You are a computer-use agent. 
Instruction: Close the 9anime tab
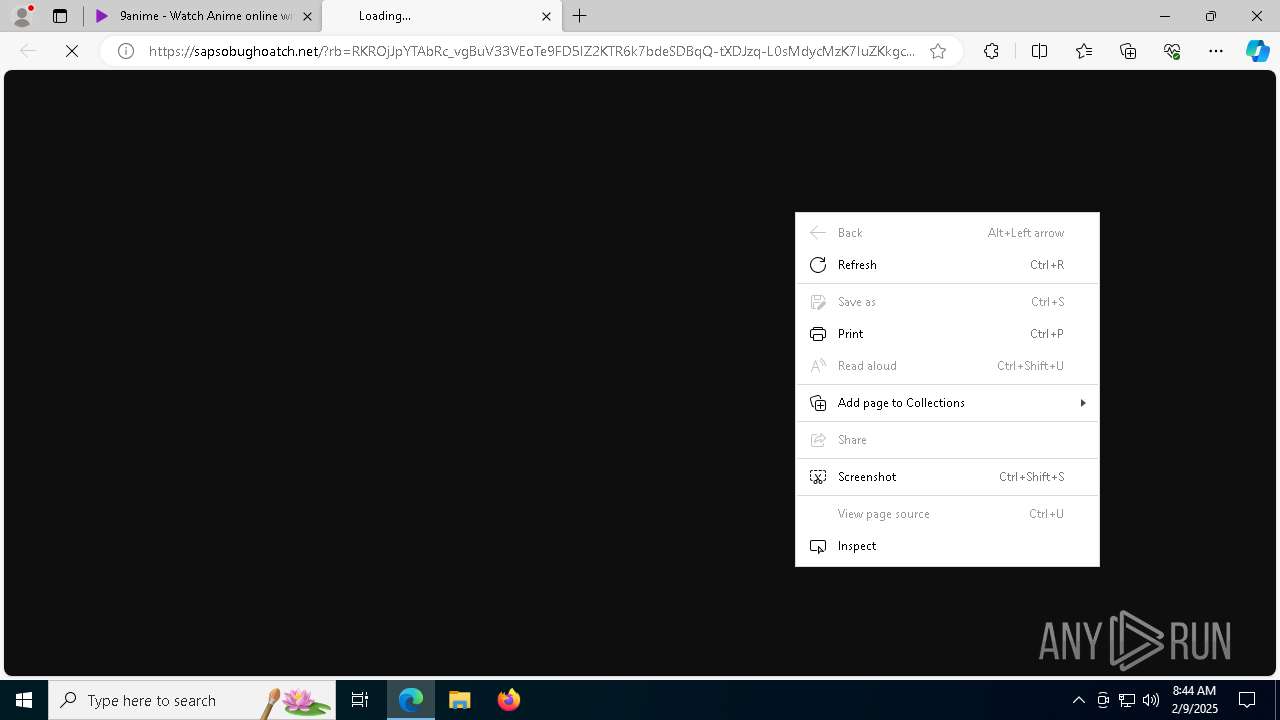[307, 16]
